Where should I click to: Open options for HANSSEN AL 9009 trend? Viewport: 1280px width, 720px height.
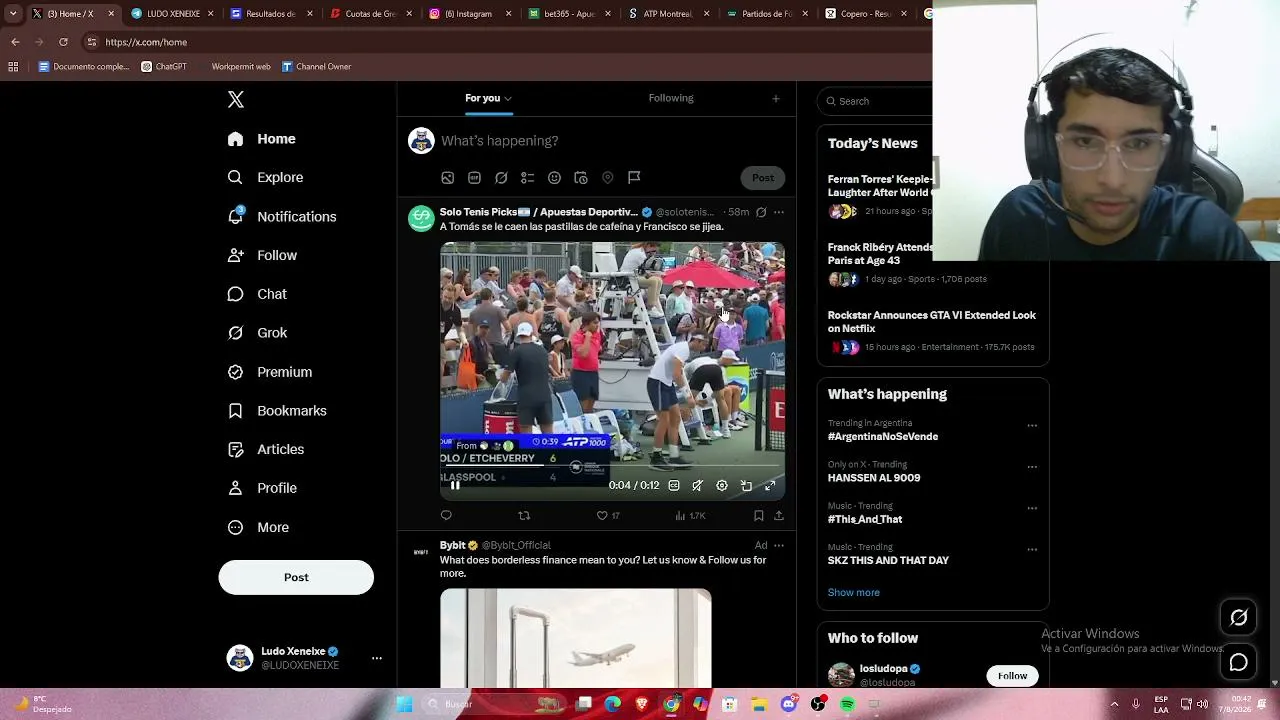pos(1032,467)
